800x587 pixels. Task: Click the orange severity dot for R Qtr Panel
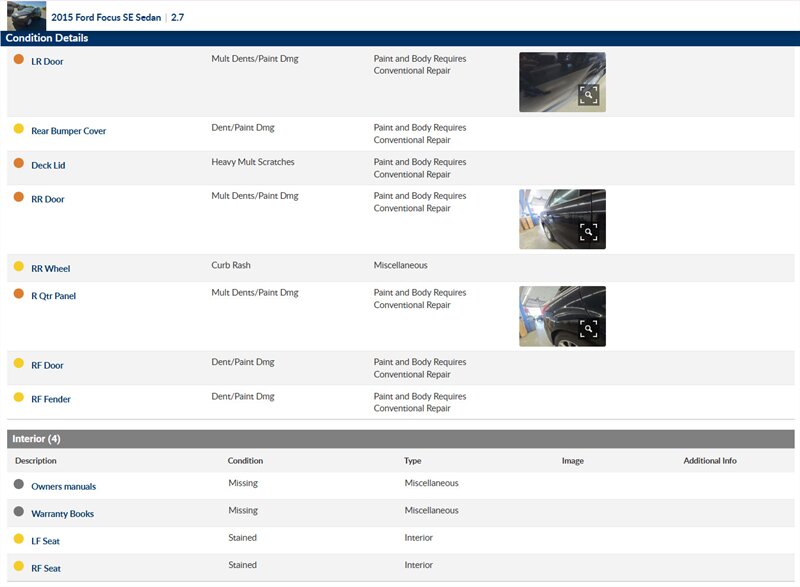tap(19, 293)
